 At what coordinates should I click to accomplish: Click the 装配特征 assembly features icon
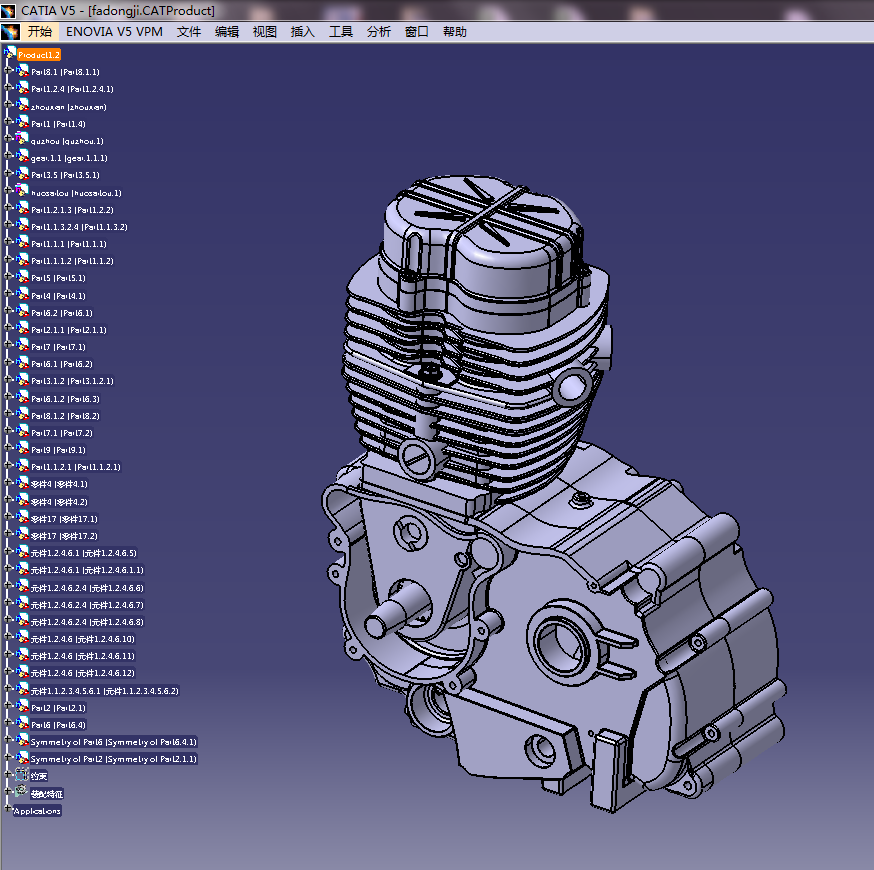point(21,791)
